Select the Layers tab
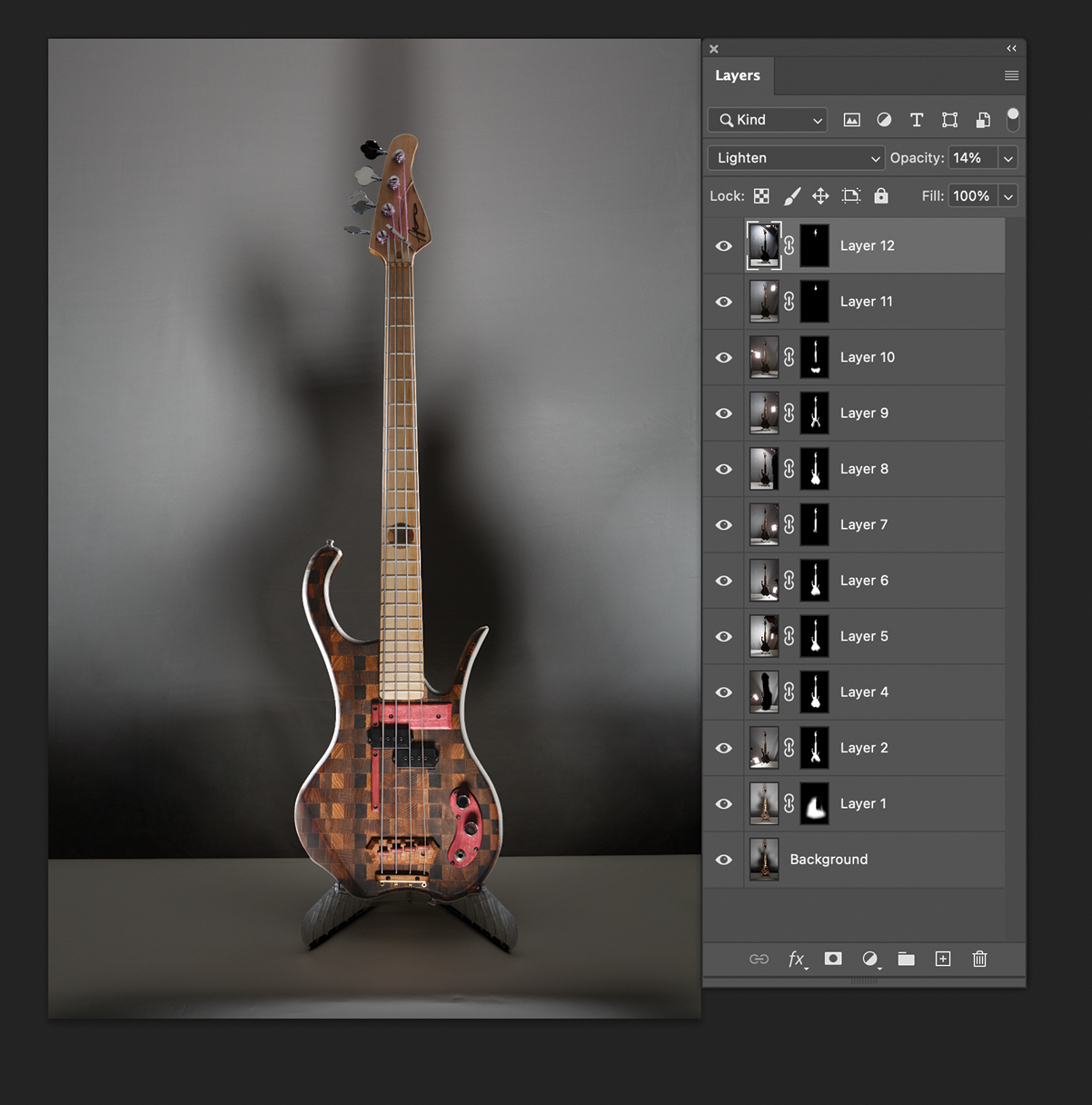This screenshot has width=1092, height=1105. (x=738, y=75)
